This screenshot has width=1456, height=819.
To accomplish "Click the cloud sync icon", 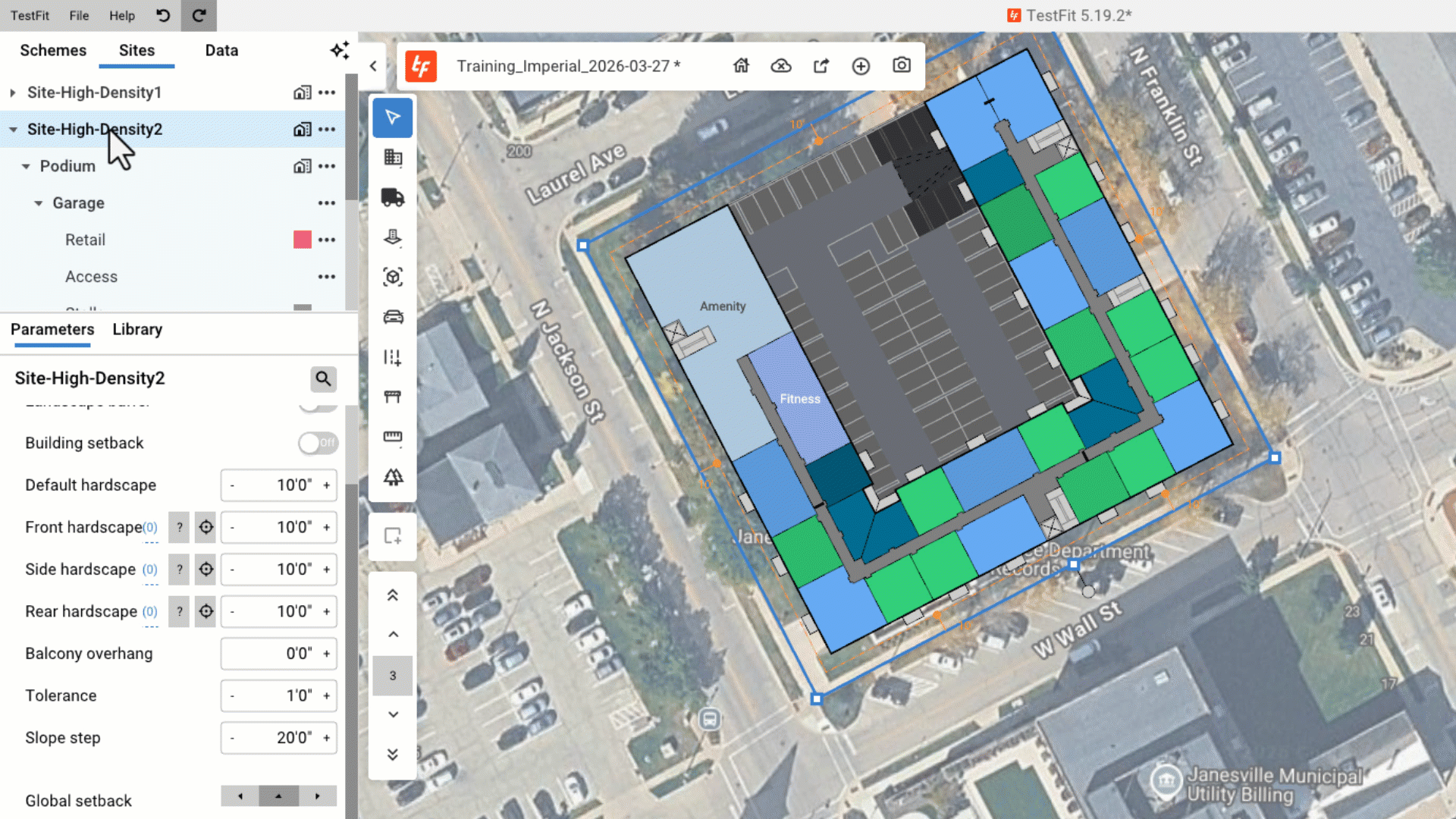I will click(780, 66).
